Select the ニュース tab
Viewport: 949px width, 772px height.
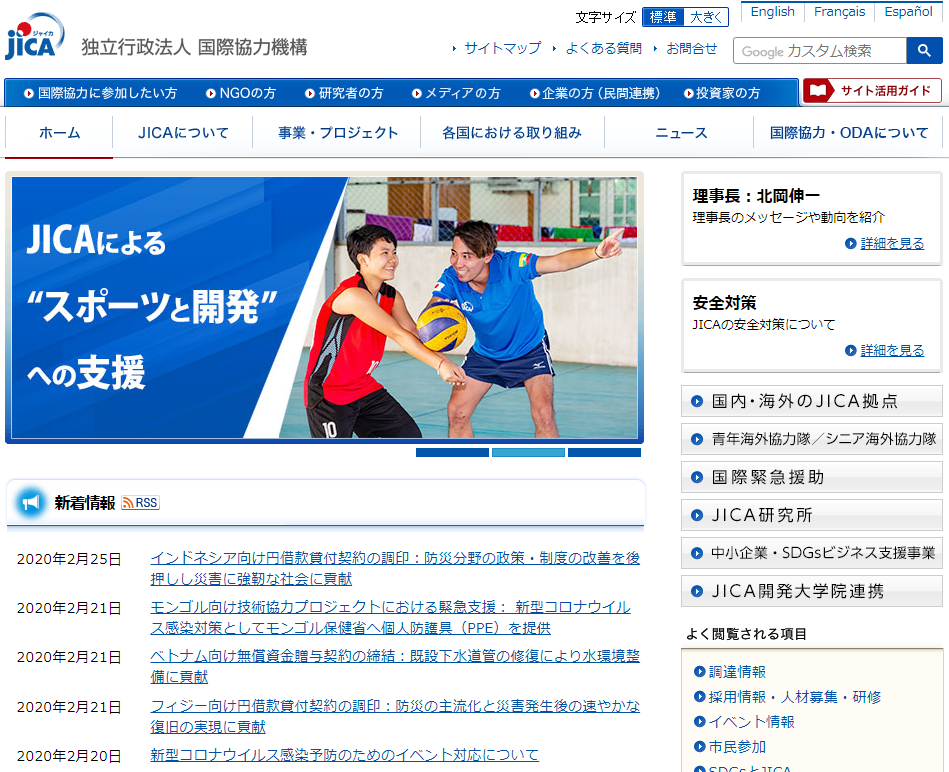point(680,133)
